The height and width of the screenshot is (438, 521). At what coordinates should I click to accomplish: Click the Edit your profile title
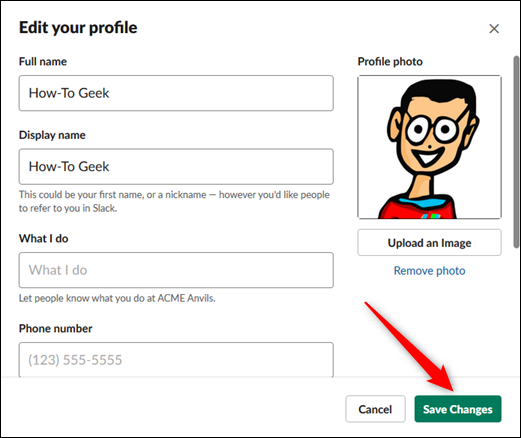coord(78,27)
